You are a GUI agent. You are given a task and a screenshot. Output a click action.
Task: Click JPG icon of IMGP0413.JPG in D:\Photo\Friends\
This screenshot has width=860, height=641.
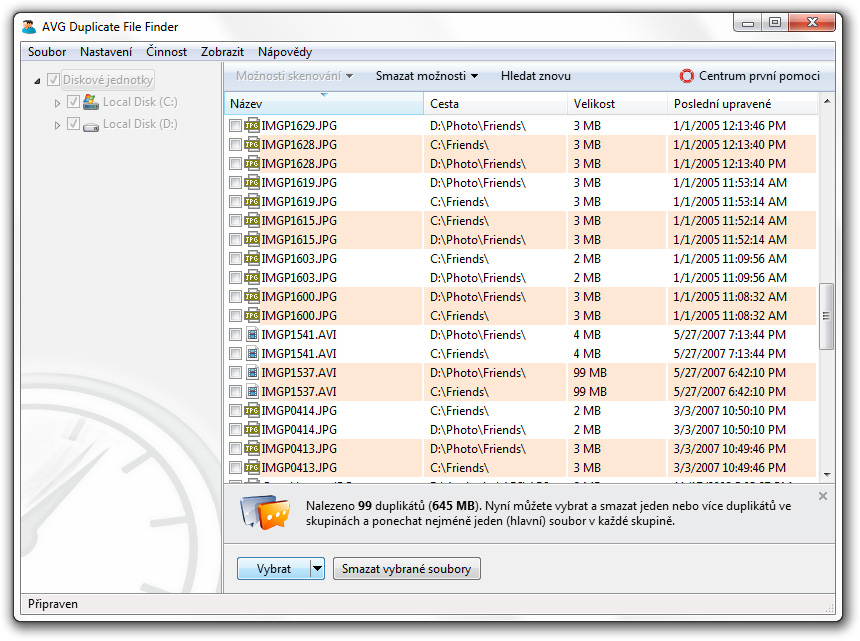(x=252, y=449)
